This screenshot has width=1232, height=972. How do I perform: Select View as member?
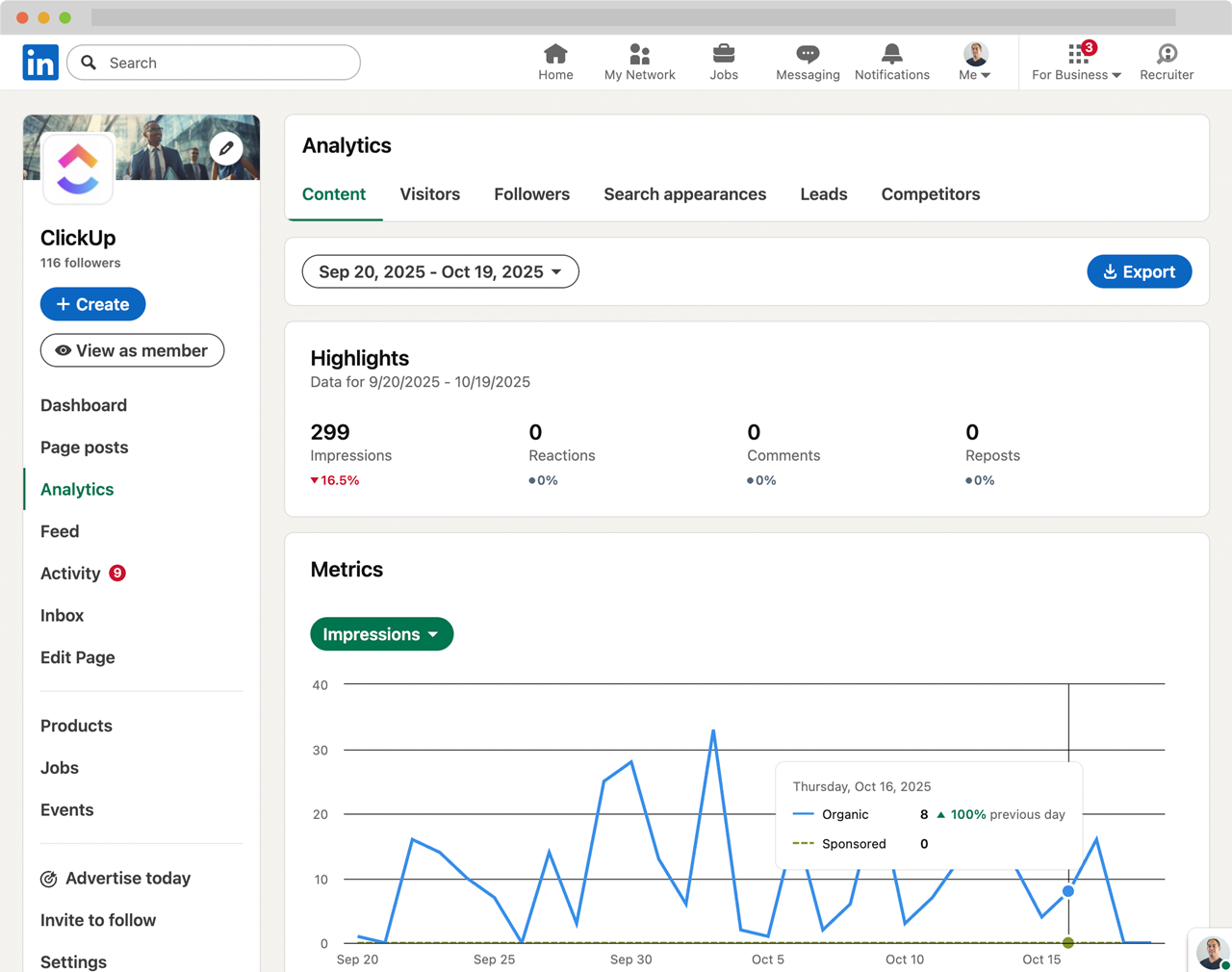[132, 350]
